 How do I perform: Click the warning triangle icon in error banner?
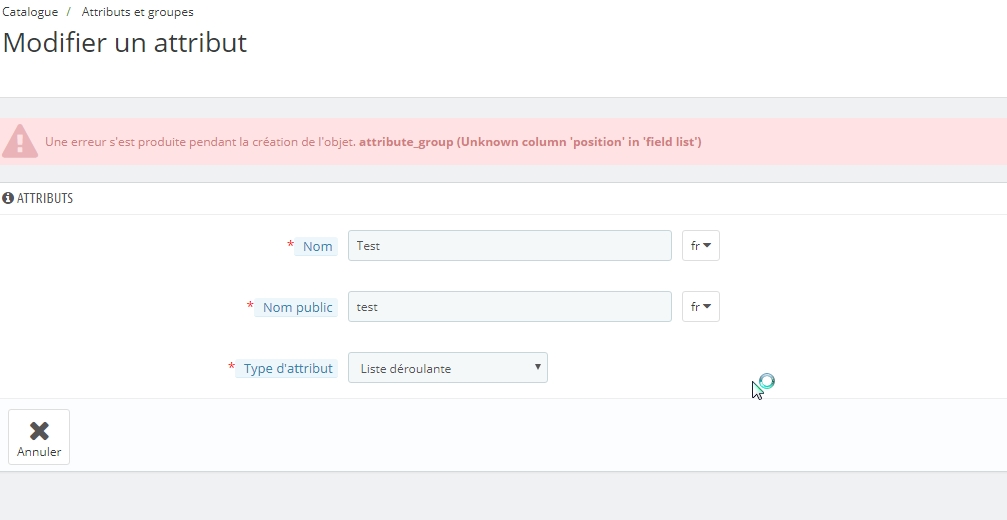point(20,141)
